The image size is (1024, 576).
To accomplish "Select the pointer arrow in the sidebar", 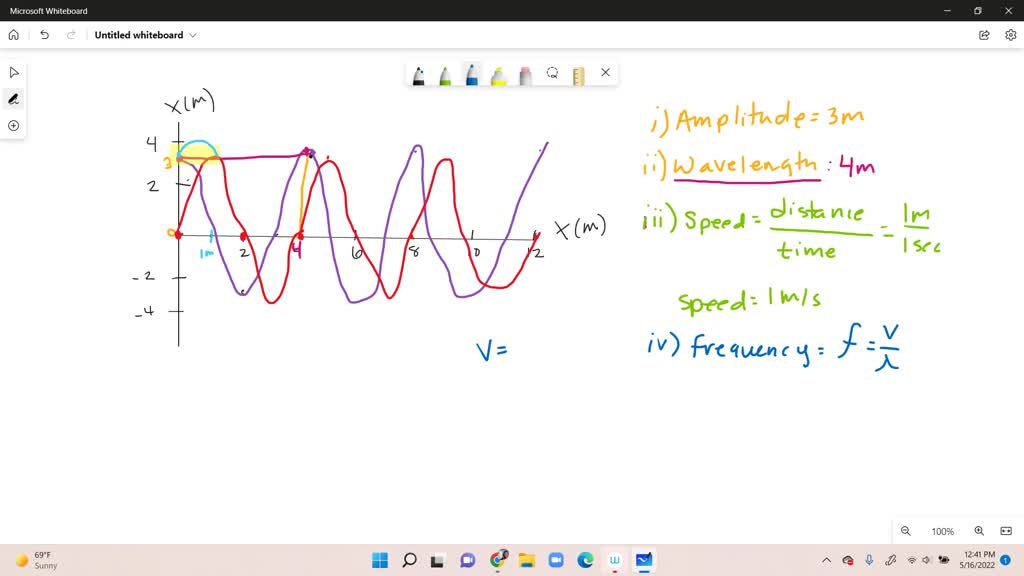I will (13, 71).
